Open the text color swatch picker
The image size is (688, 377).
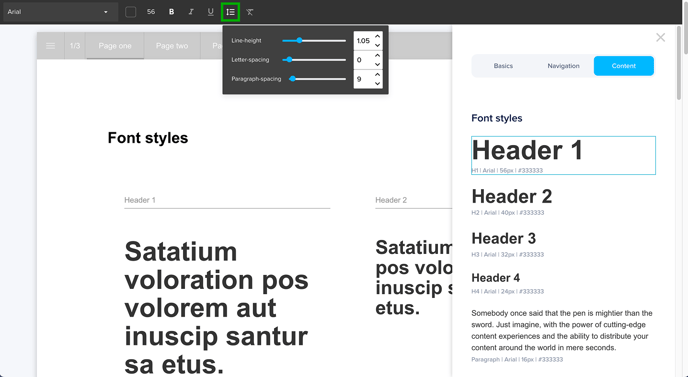pos(131,12)
